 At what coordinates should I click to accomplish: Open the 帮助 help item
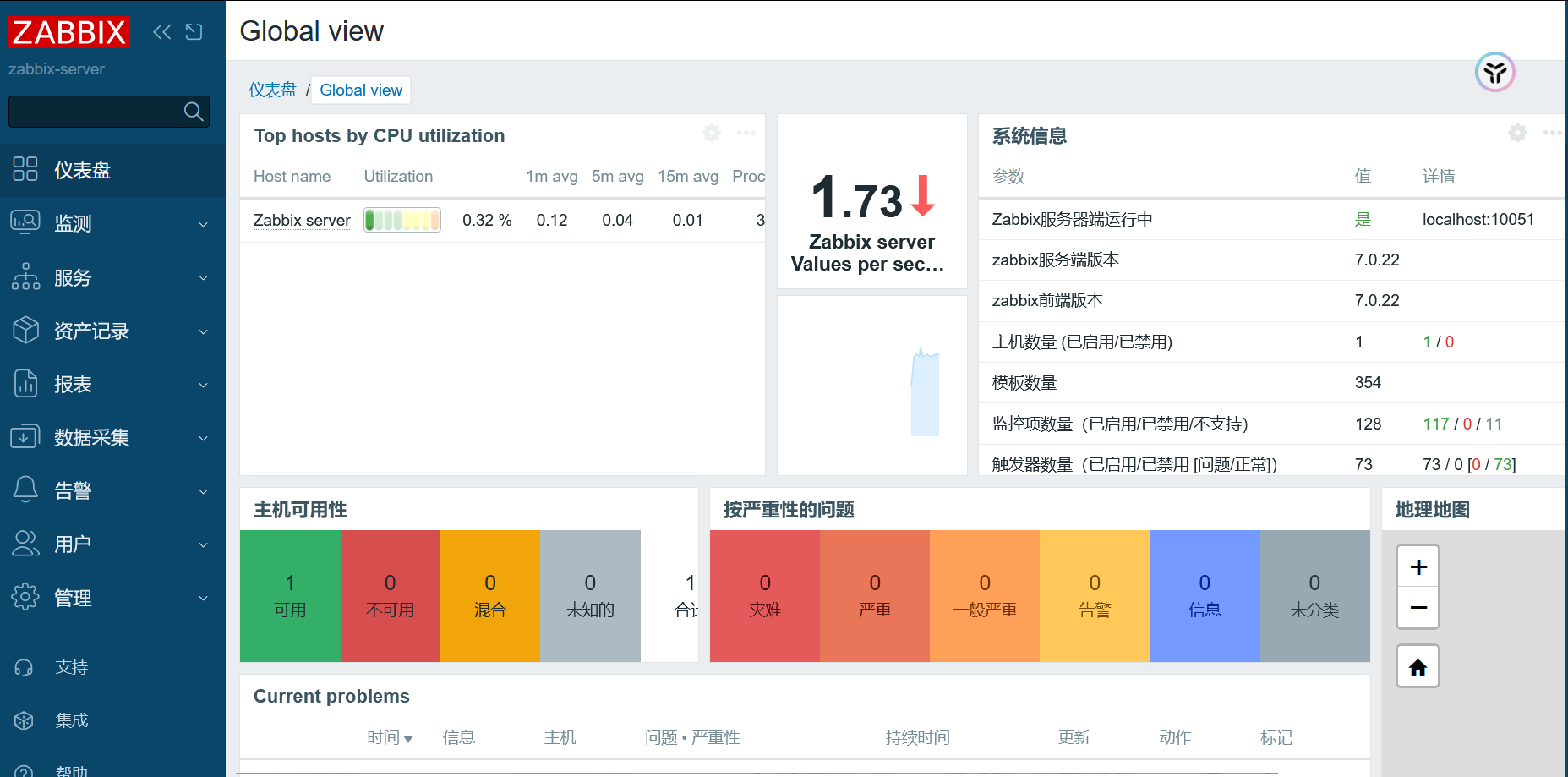tap(112, 770)
